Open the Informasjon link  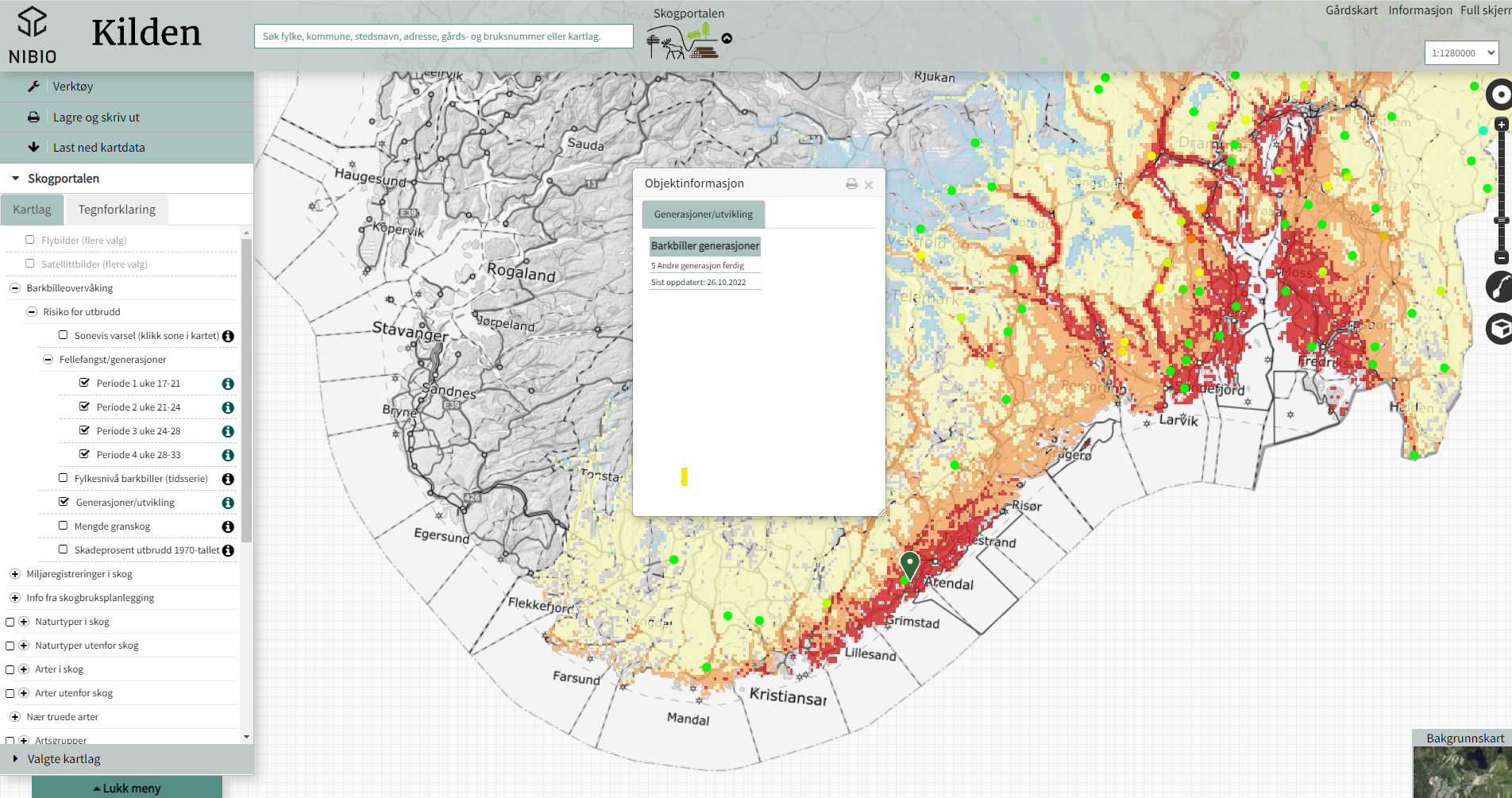tap(1420, 10)
